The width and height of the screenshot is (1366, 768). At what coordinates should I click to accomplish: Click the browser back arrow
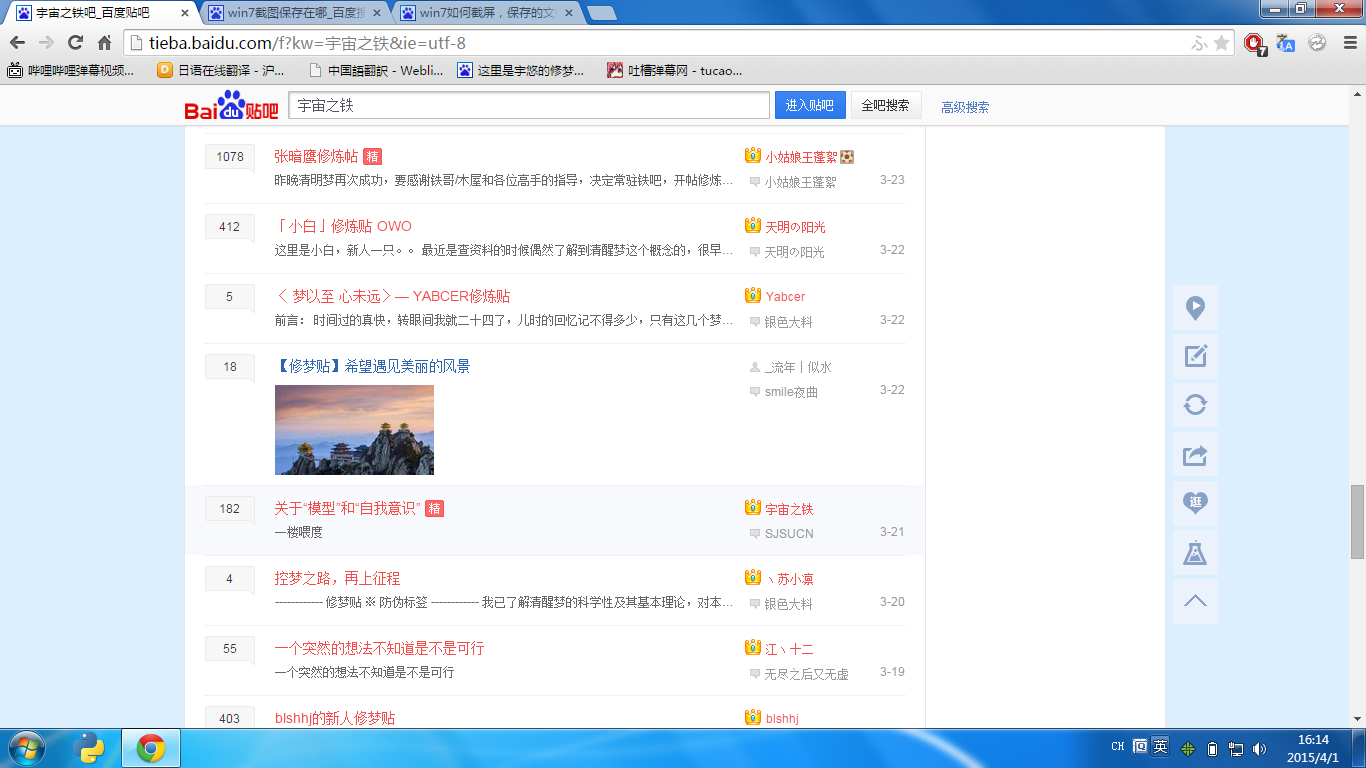[x=17, y=43]
